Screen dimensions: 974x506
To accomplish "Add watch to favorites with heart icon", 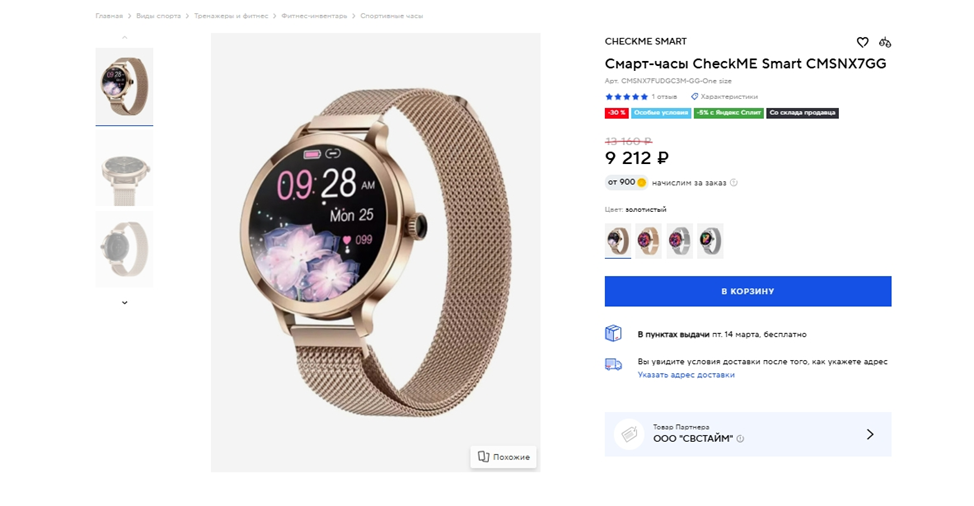I will coord(862,42).
